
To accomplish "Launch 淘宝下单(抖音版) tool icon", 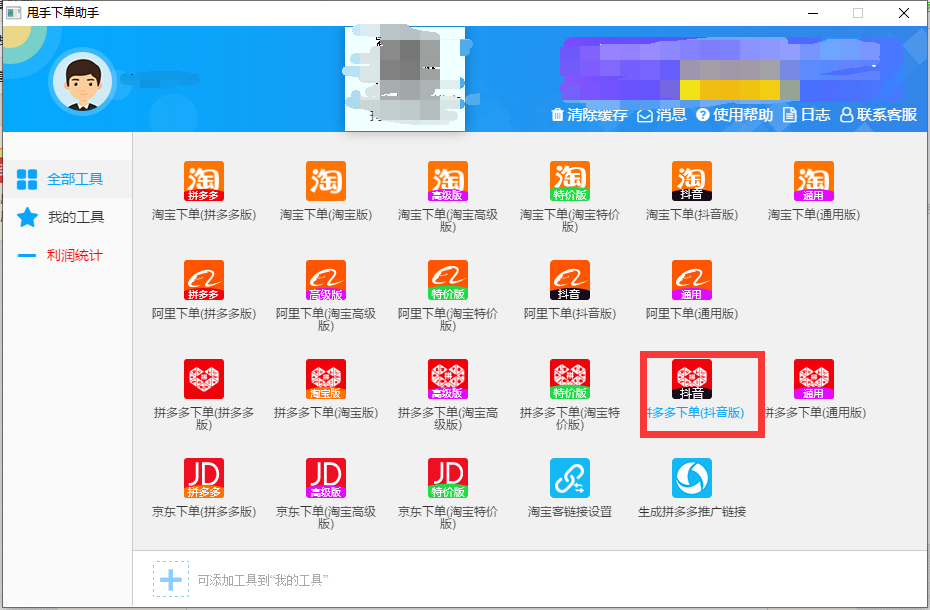I will [x=692, y=181].
